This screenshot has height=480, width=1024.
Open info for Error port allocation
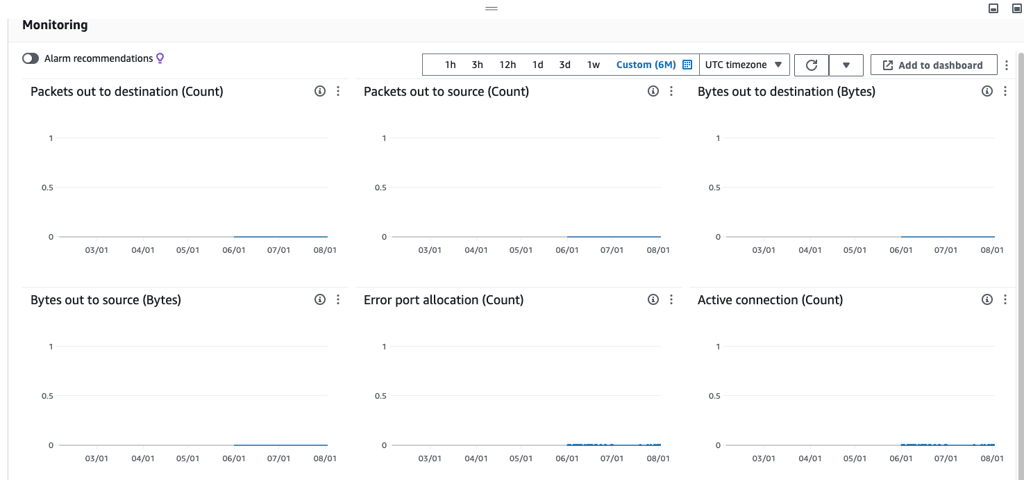click(653, 300)
